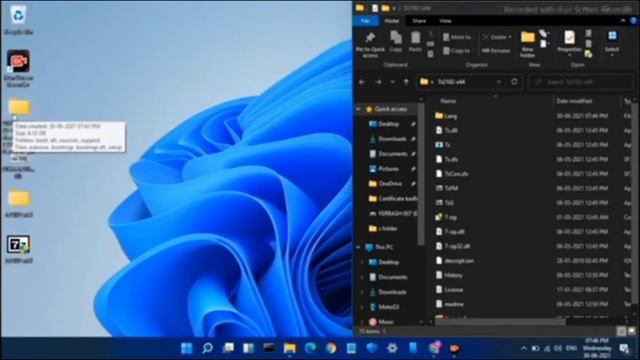This screenshot has height=360, width=640.
Task: Collapse the Quick access tree node
Action: coord(358,109)
